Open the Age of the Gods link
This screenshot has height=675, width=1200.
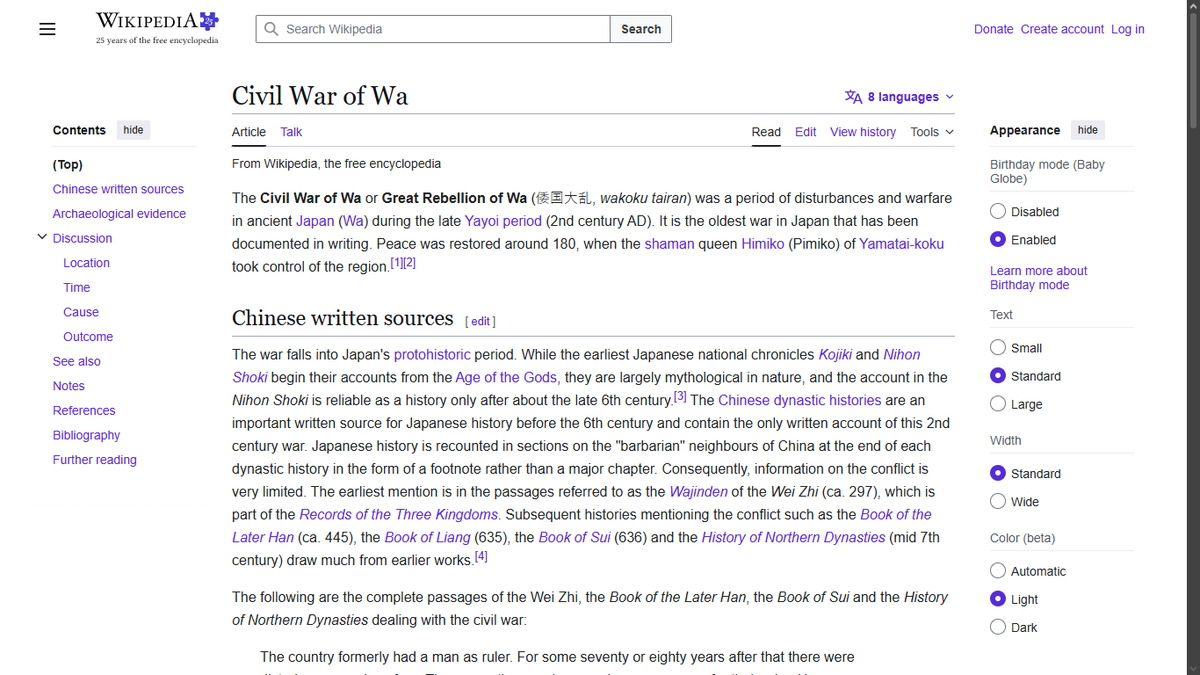pyautogui.click(x=506, y=378)
